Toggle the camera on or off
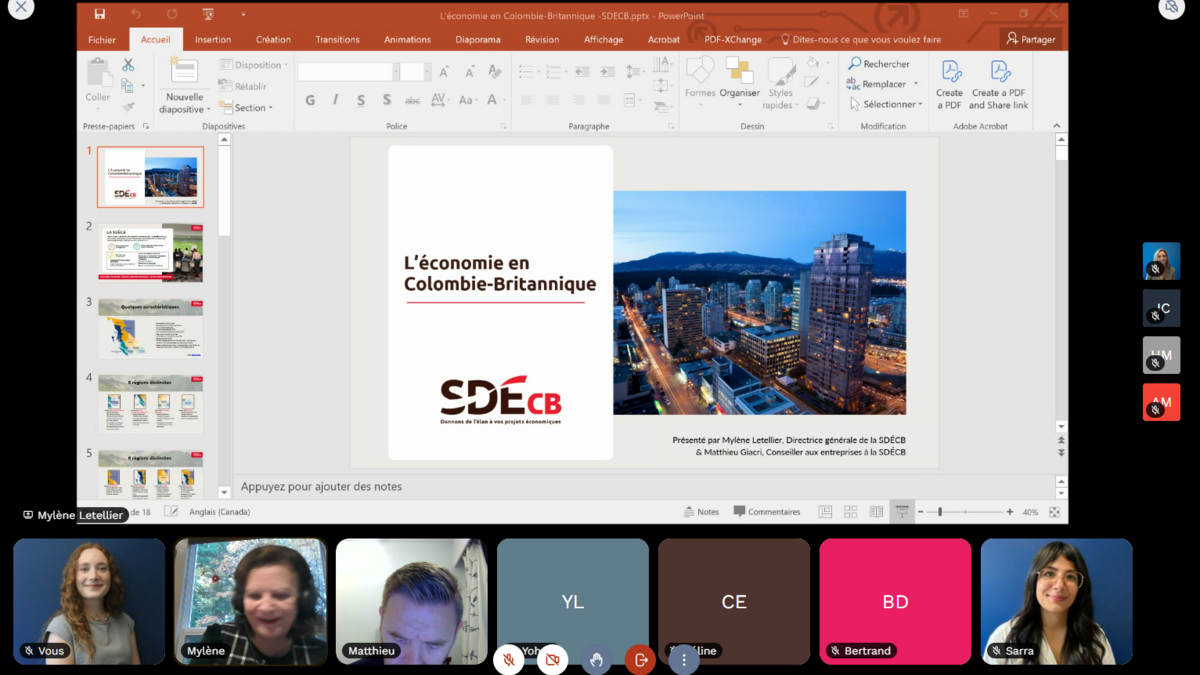Screen dimensions: 1200x675 (x=552, y=660)
